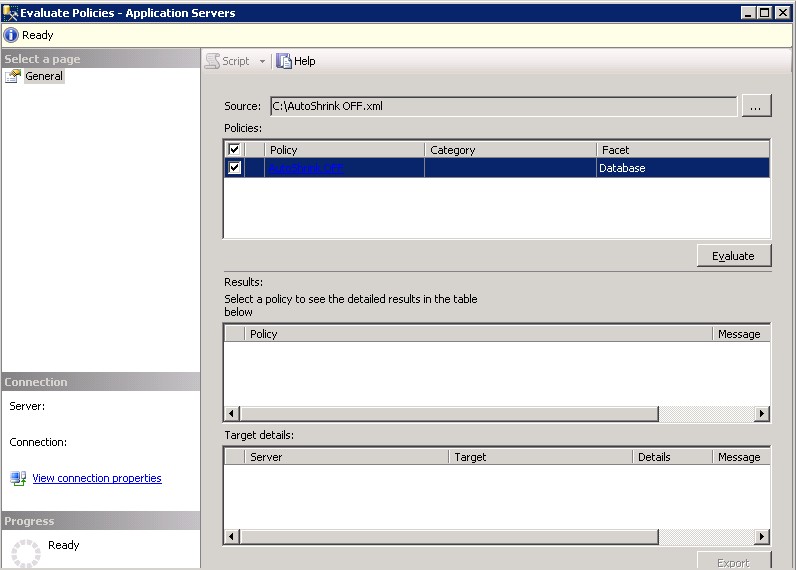The height and width of the screenshot is (570, 796).
Task: Click the Source file path field
Action: (502, 106)
